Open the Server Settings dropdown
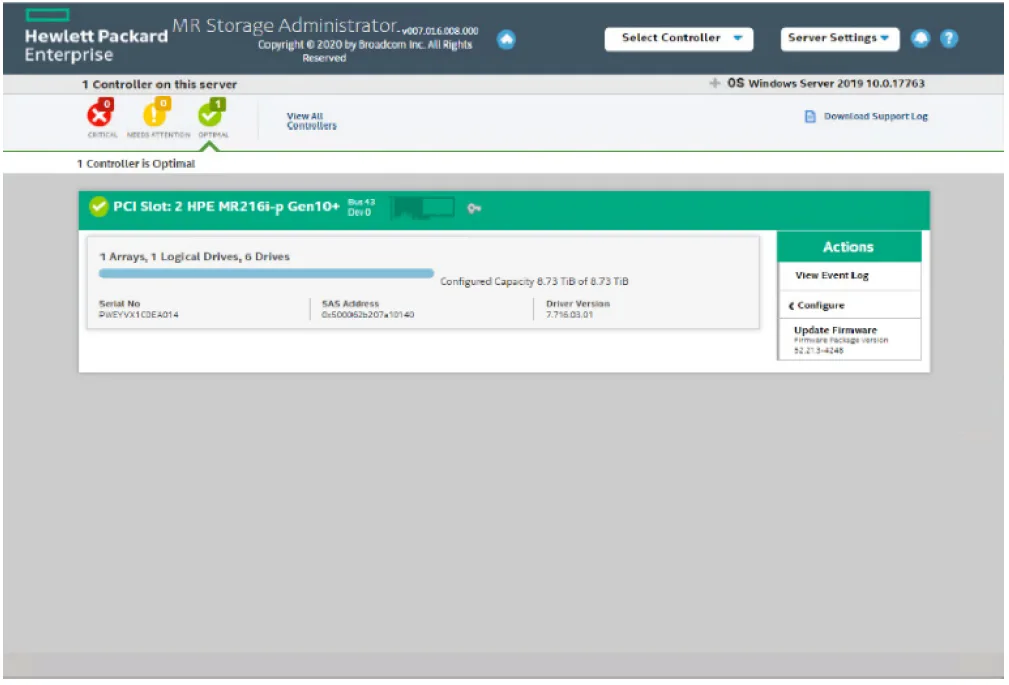Image resolution: width=1009 pixels, height=685 pixels. click(x=840, y=39)
